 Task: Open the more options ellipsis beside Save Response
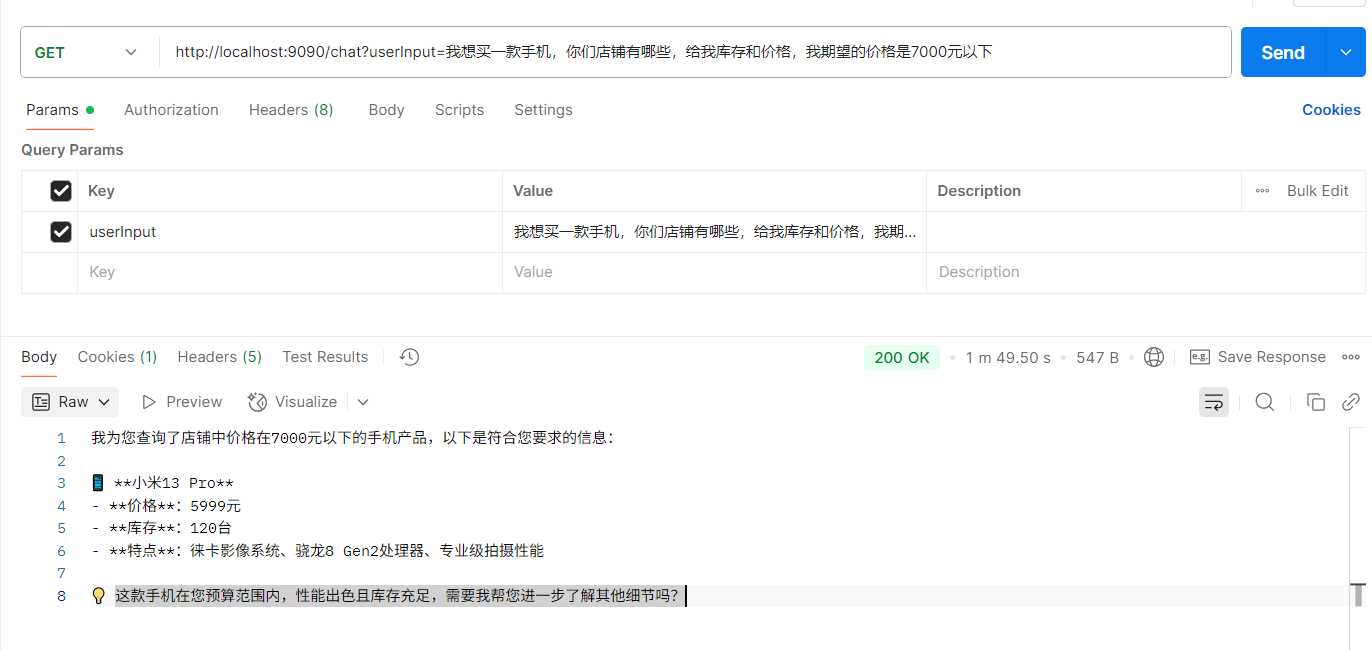click(1351, 356)
